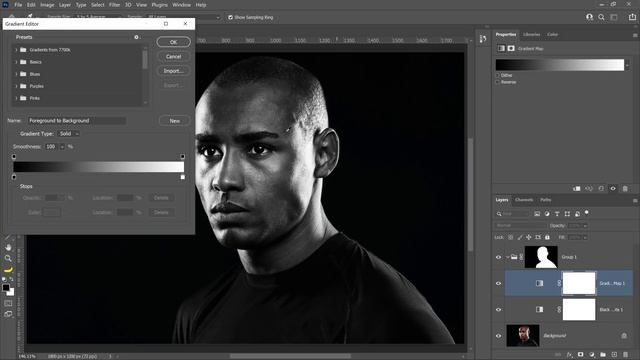Viewport: 640px width, 360px height.
Task: Toggle layer visibility from Properties panel
Action: (613, 189)
